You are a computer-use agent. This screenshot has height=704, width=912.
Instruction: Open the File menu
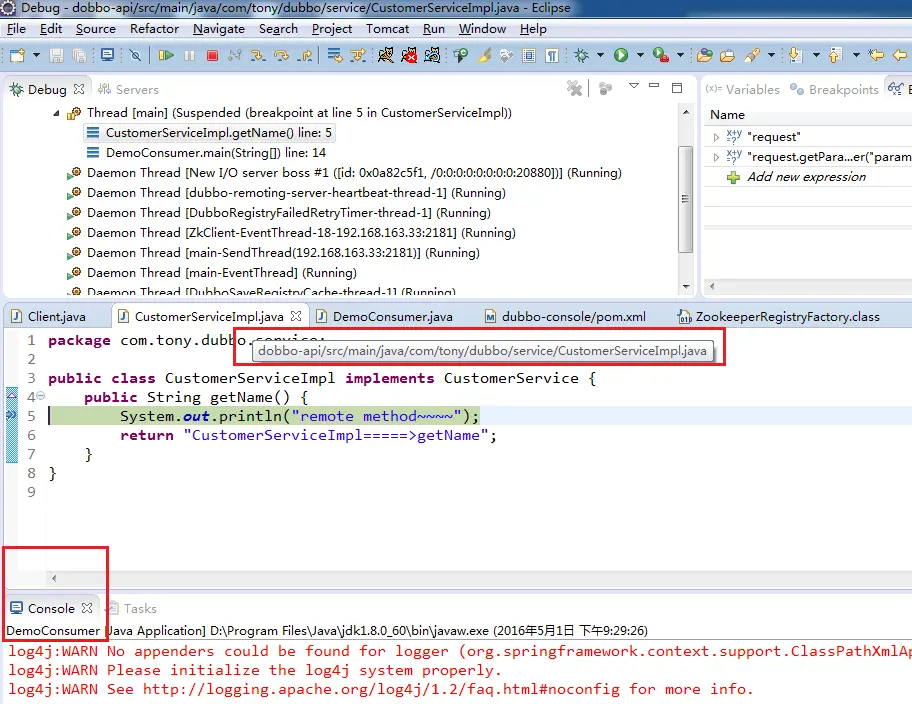(x=16, y=29)
